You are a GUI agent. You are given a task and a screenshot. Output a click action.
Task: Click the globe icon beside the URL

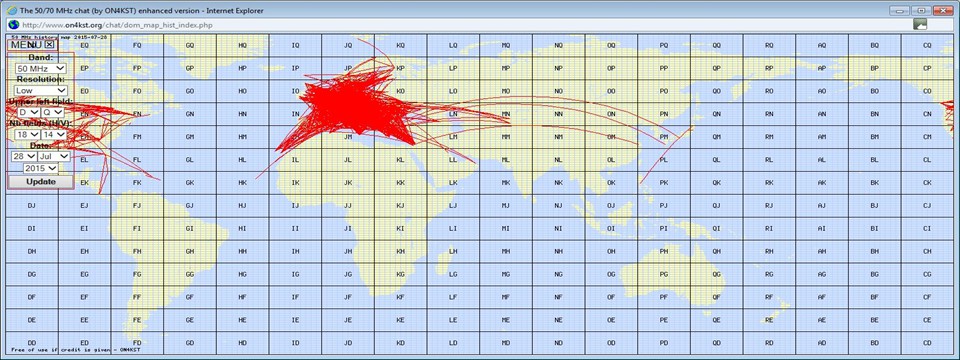click(x=13, y=24)
